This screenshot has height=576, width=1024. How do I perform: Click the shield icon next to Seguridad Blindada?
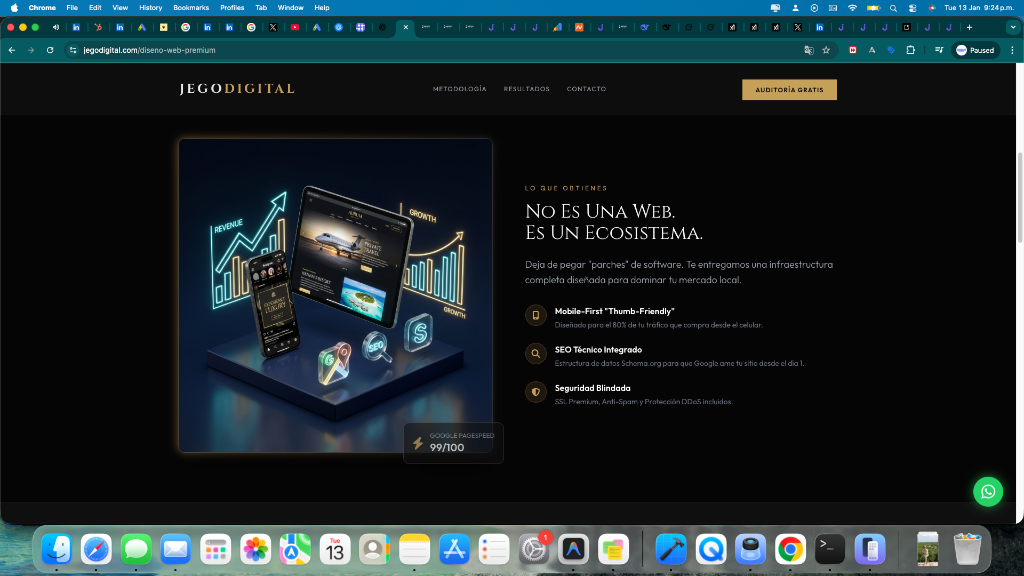coord(535,392)
